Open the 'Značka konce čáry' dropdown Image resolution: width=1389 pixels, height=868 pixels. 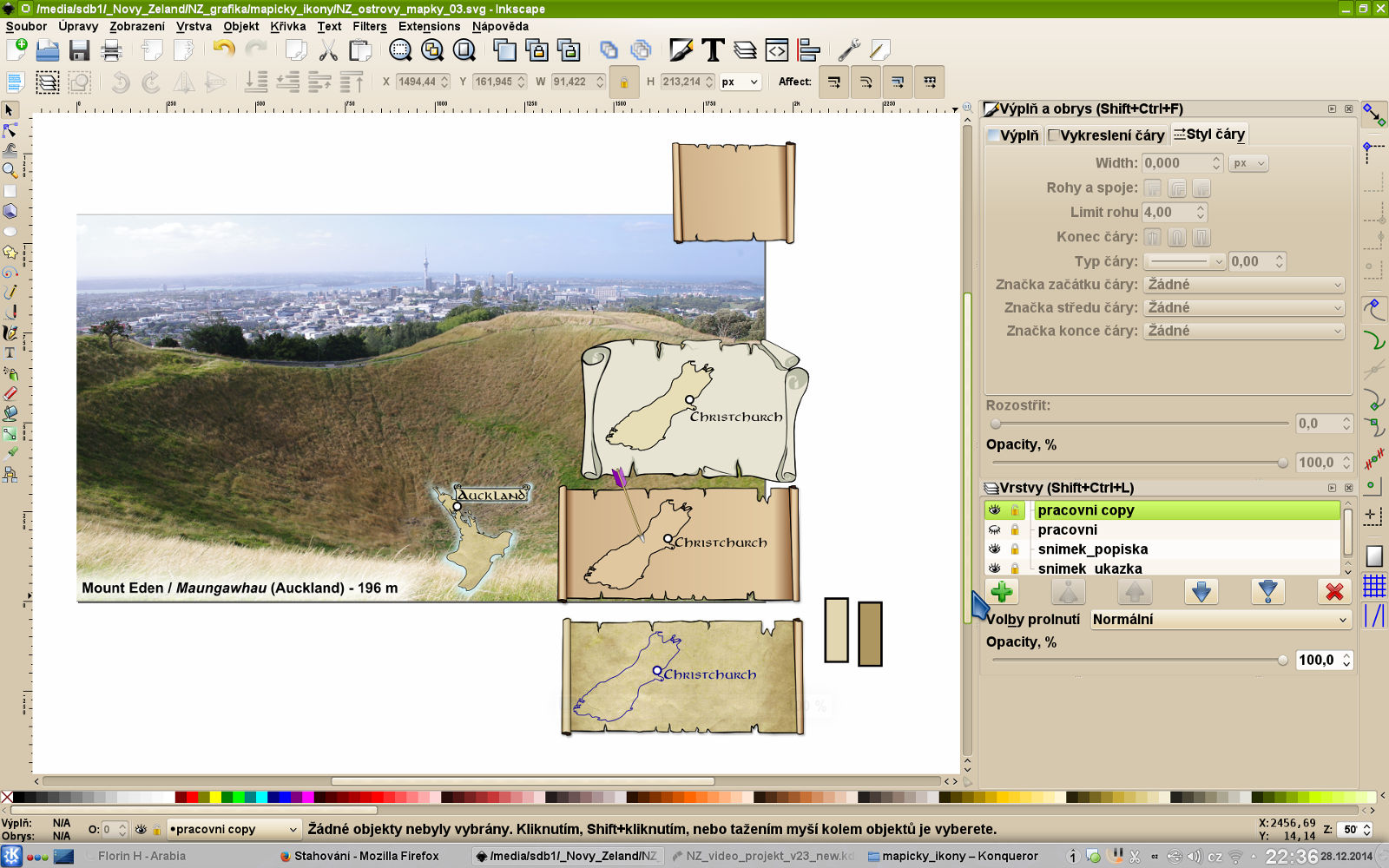[1244, 331]
